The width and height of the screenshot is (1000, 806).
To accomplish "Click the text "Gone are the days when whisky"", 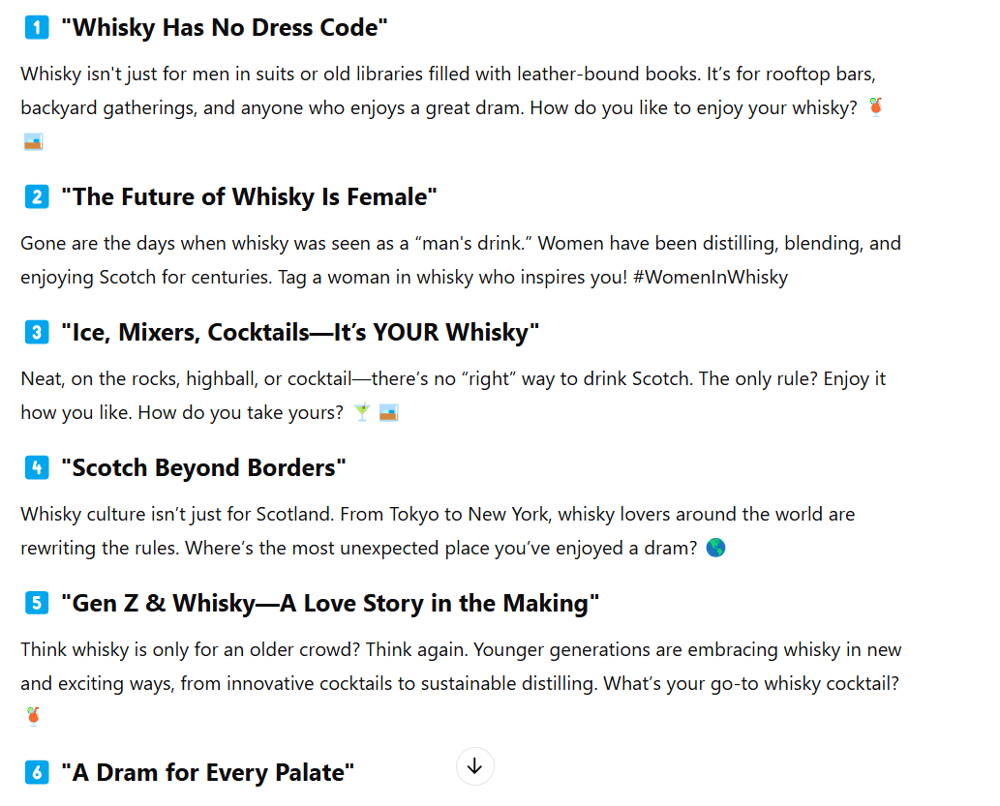I will (154, 243).
